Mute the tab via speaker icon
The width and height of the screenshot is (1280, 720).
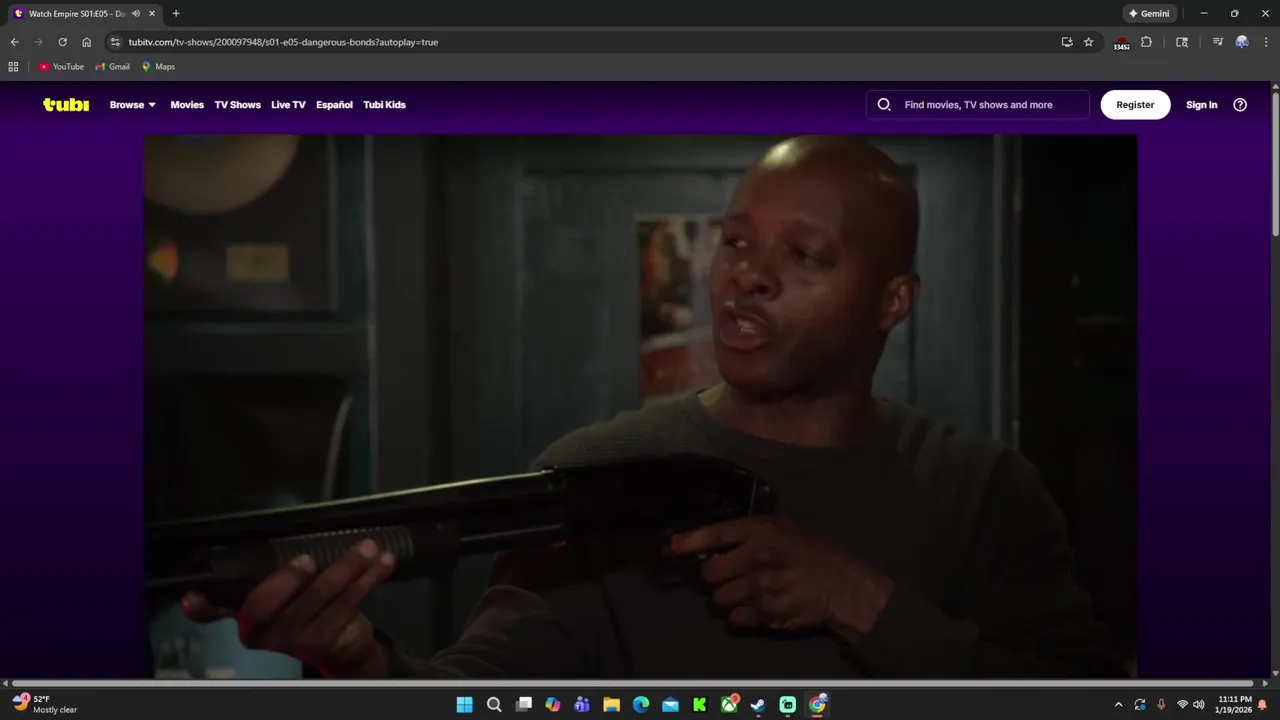(136, 14)
